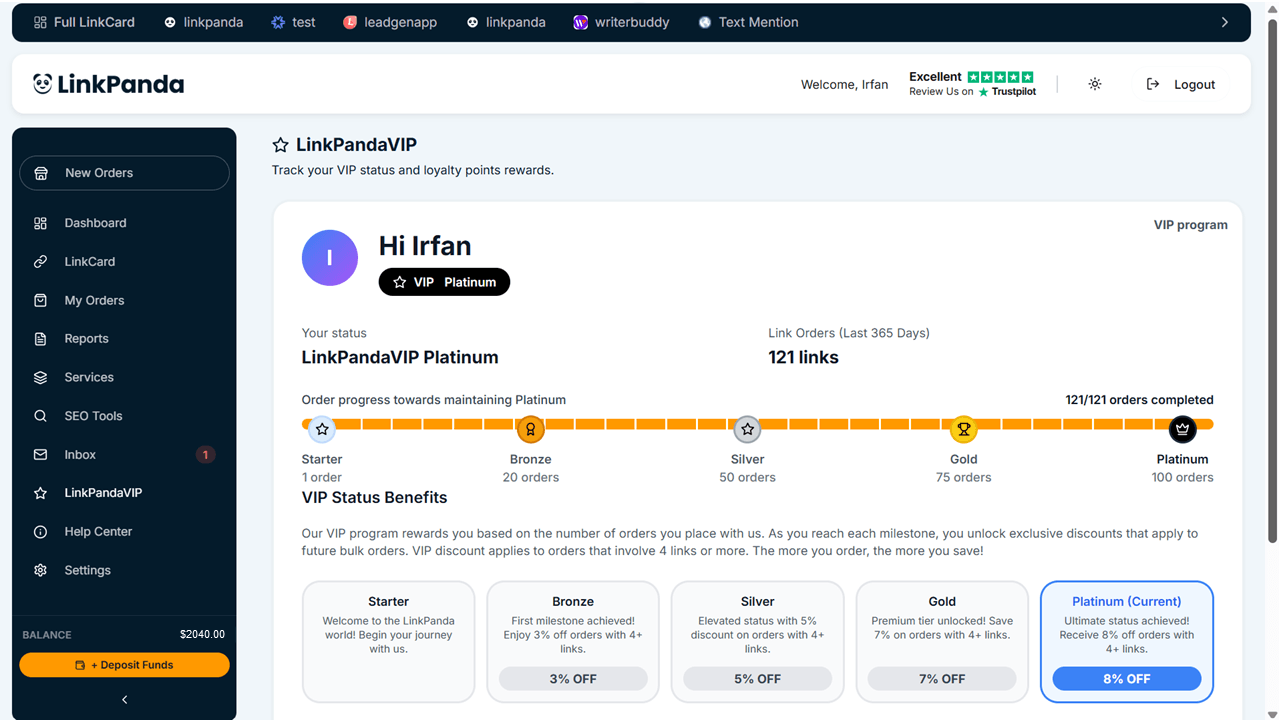Click the LinkPandaVIP star icon in sidebar

tap(40, 493)
